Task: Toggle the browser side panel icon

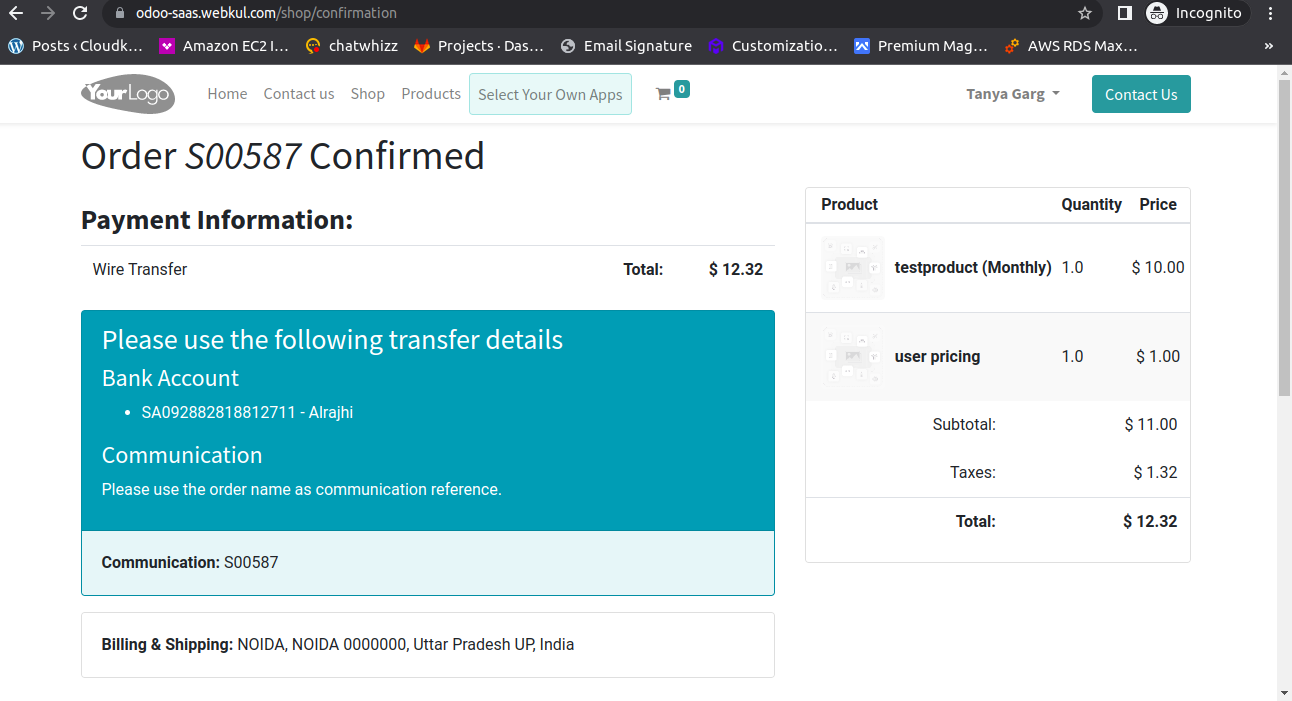Action: coord(1124,13)
